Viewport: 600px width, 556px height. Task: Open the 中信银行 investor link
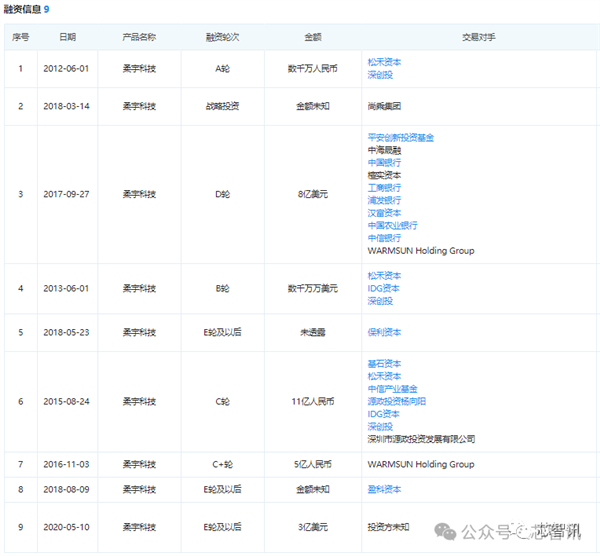coord(384,238)
